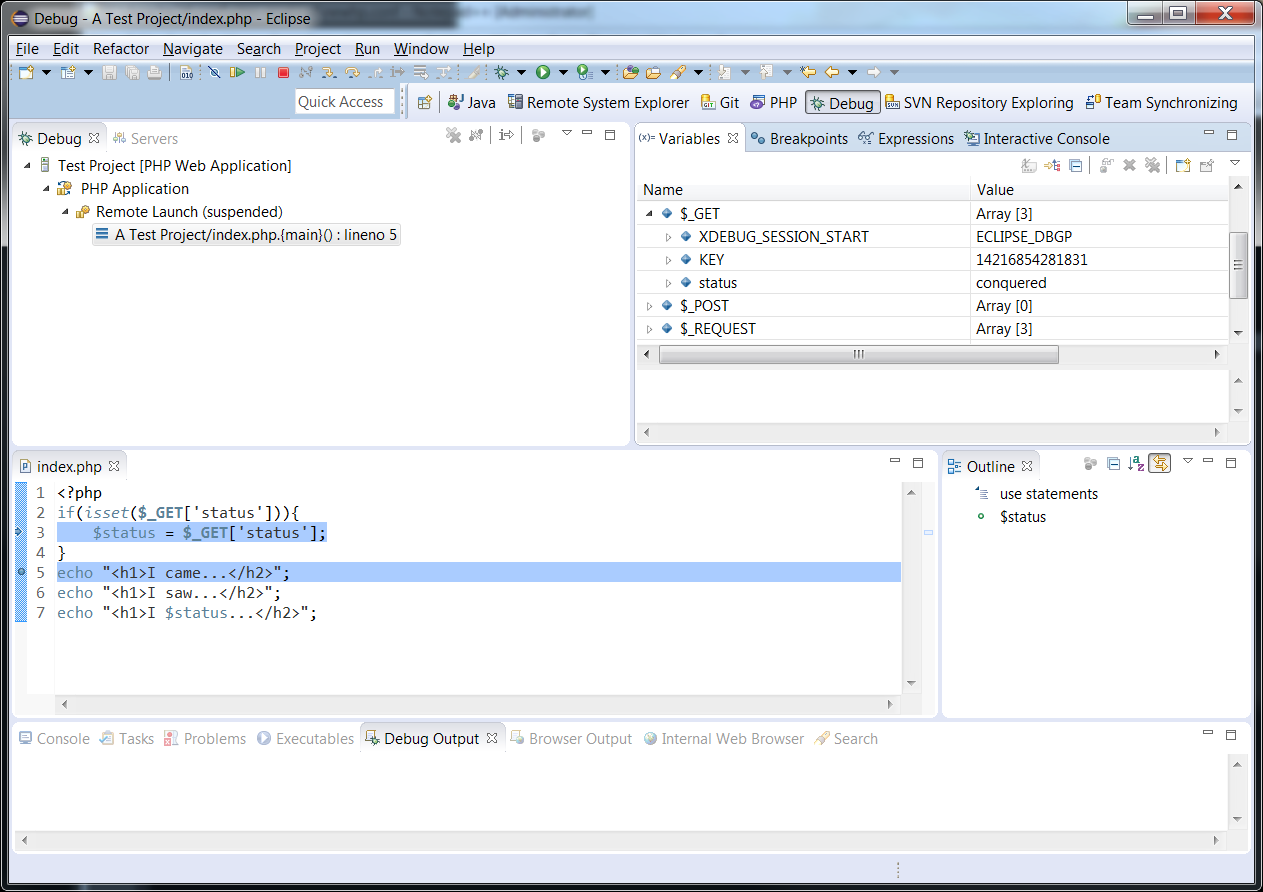The width and height of the screenshot is (1263, 892).
Task: Click the Quick Access search field
Action: [x=345, y=102]
